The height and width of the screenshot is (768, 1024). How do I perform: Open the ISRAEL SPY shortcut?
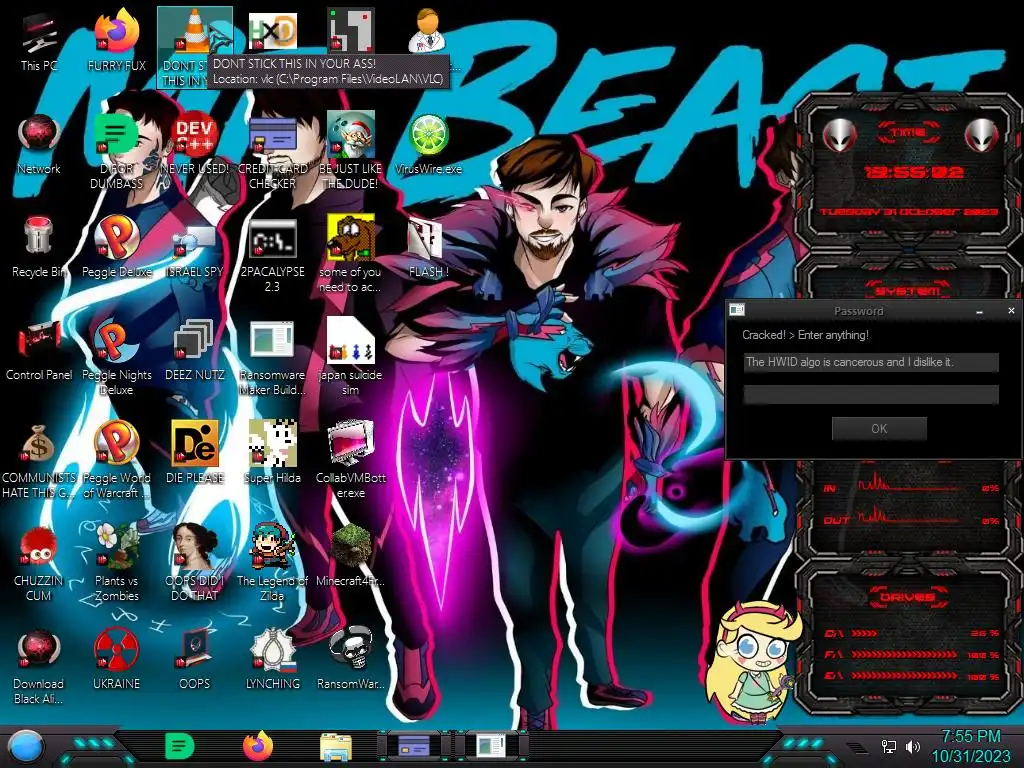(x=195, y=247)
